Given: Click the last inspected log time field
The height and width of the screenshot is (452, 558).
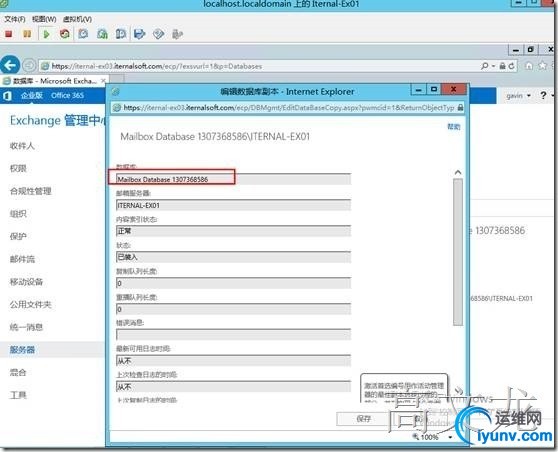Looking at the screenshot, I should tap(233, 387).
